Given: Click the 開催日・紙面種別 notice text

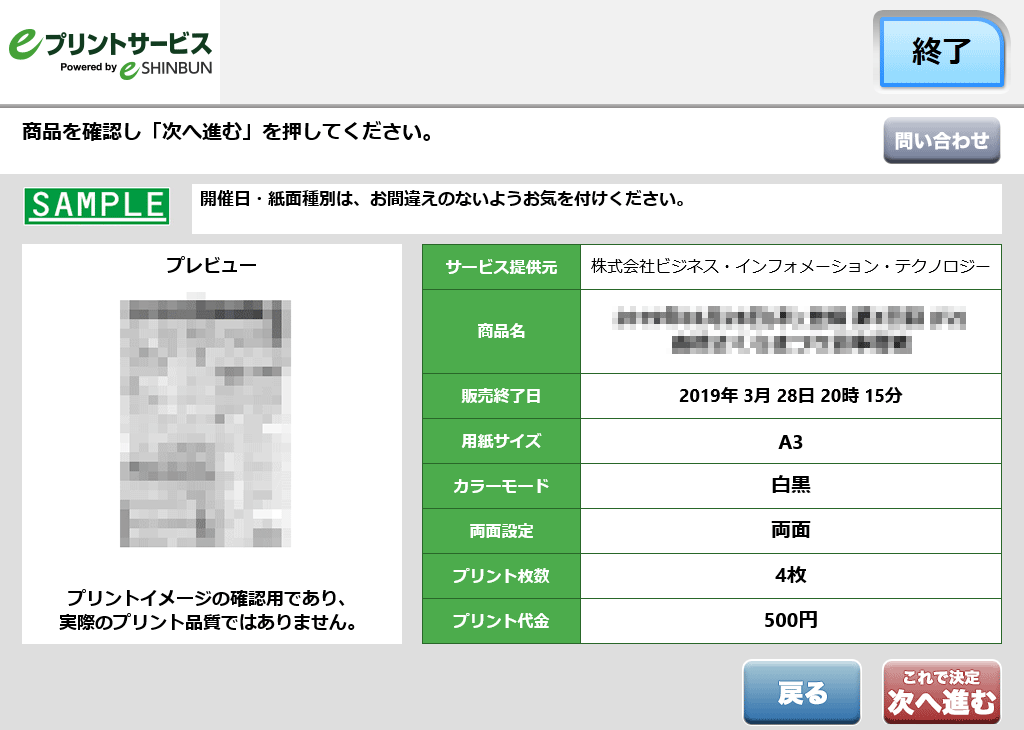Looking at the screenshot, I should pyautogui.click(x=443, y=199).
